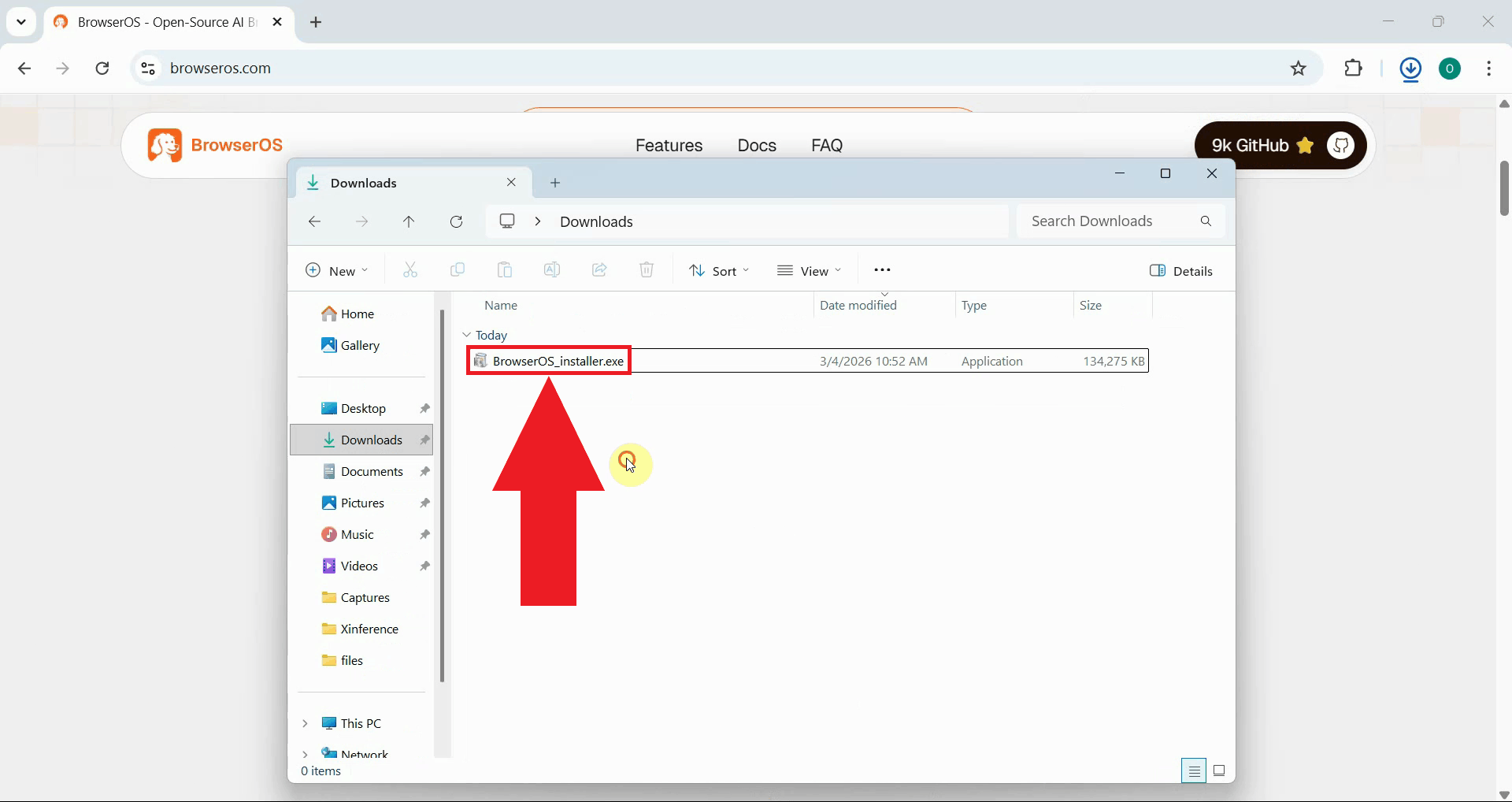Open the Chrome extensions puzzle icon

click(1353, 69)
